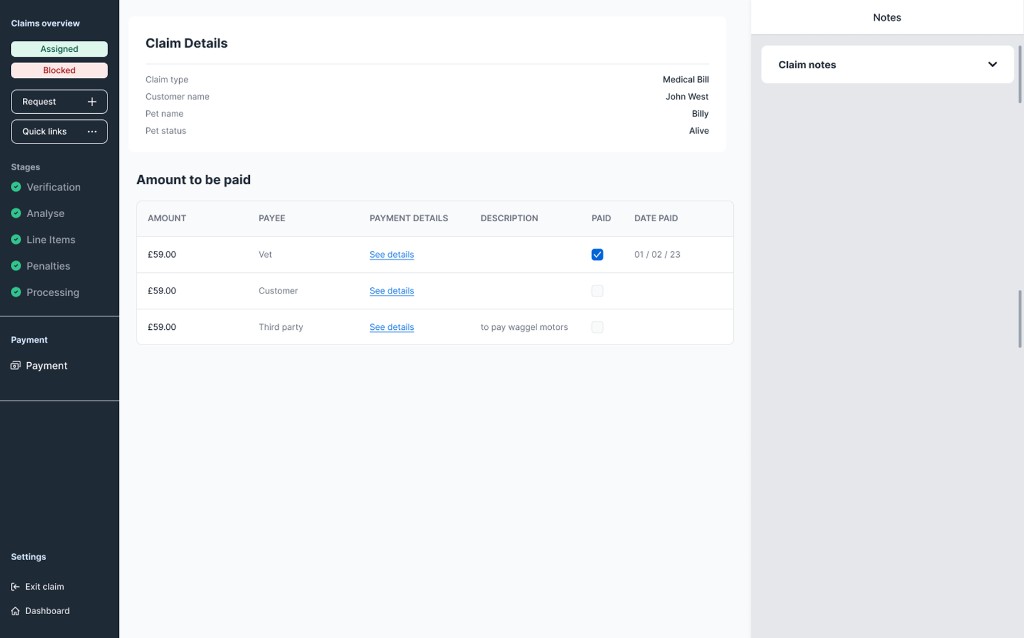The height and width of the screenshot is (638, 1024).
Task: Click Exit claim in Settings
Action: 44,586
